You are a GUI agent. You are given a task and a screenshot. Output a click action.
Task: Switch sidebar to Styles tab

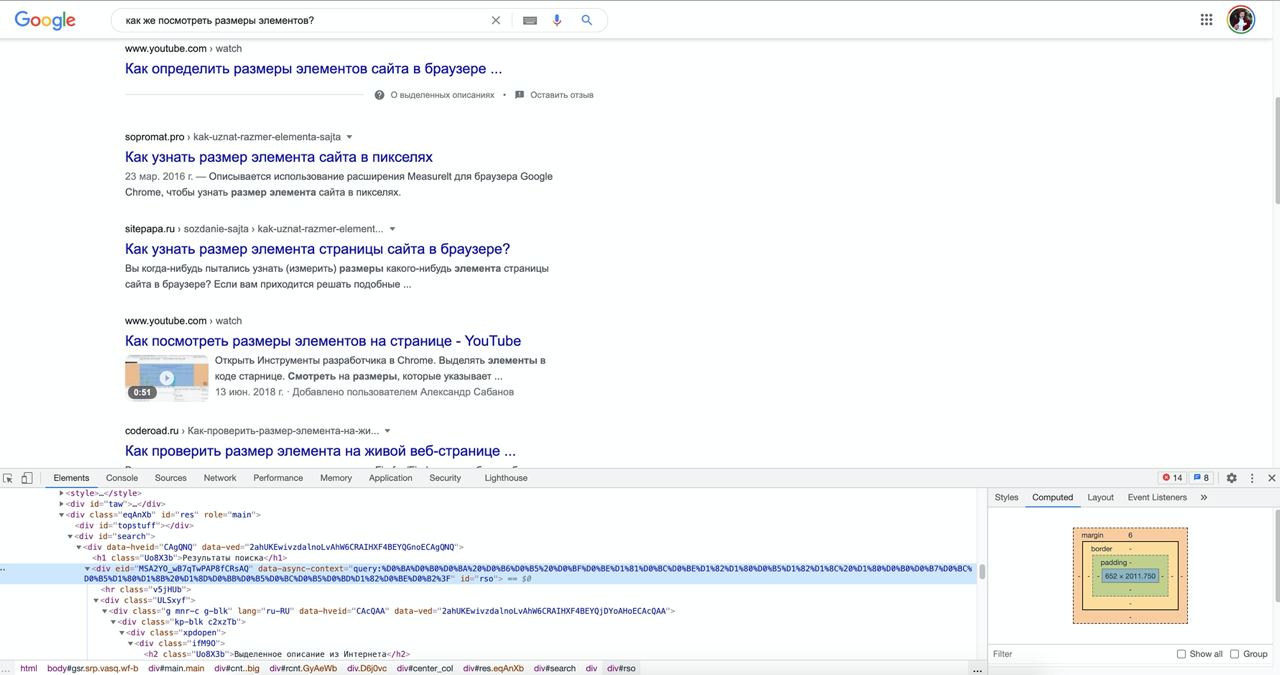[1007, 497]
